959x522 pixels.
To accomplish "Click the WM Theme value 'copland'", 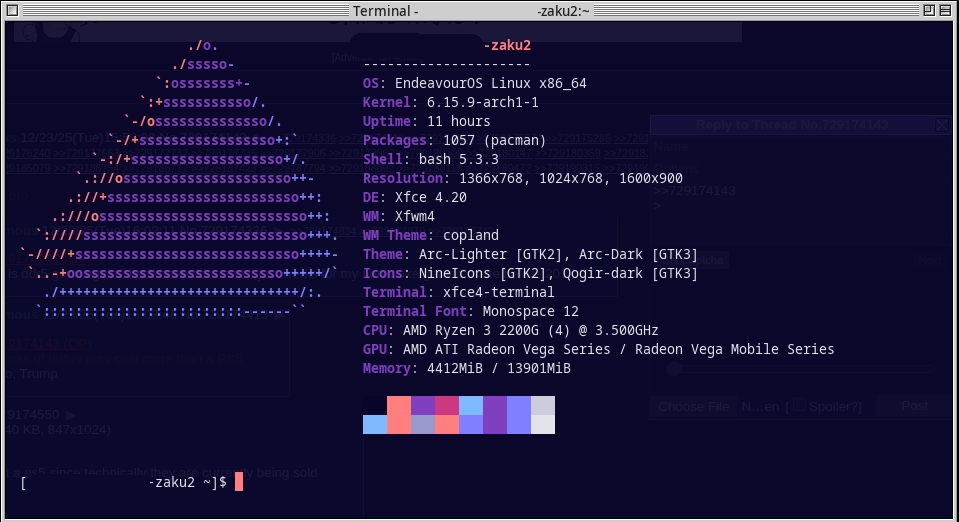I will pos(471,235).
